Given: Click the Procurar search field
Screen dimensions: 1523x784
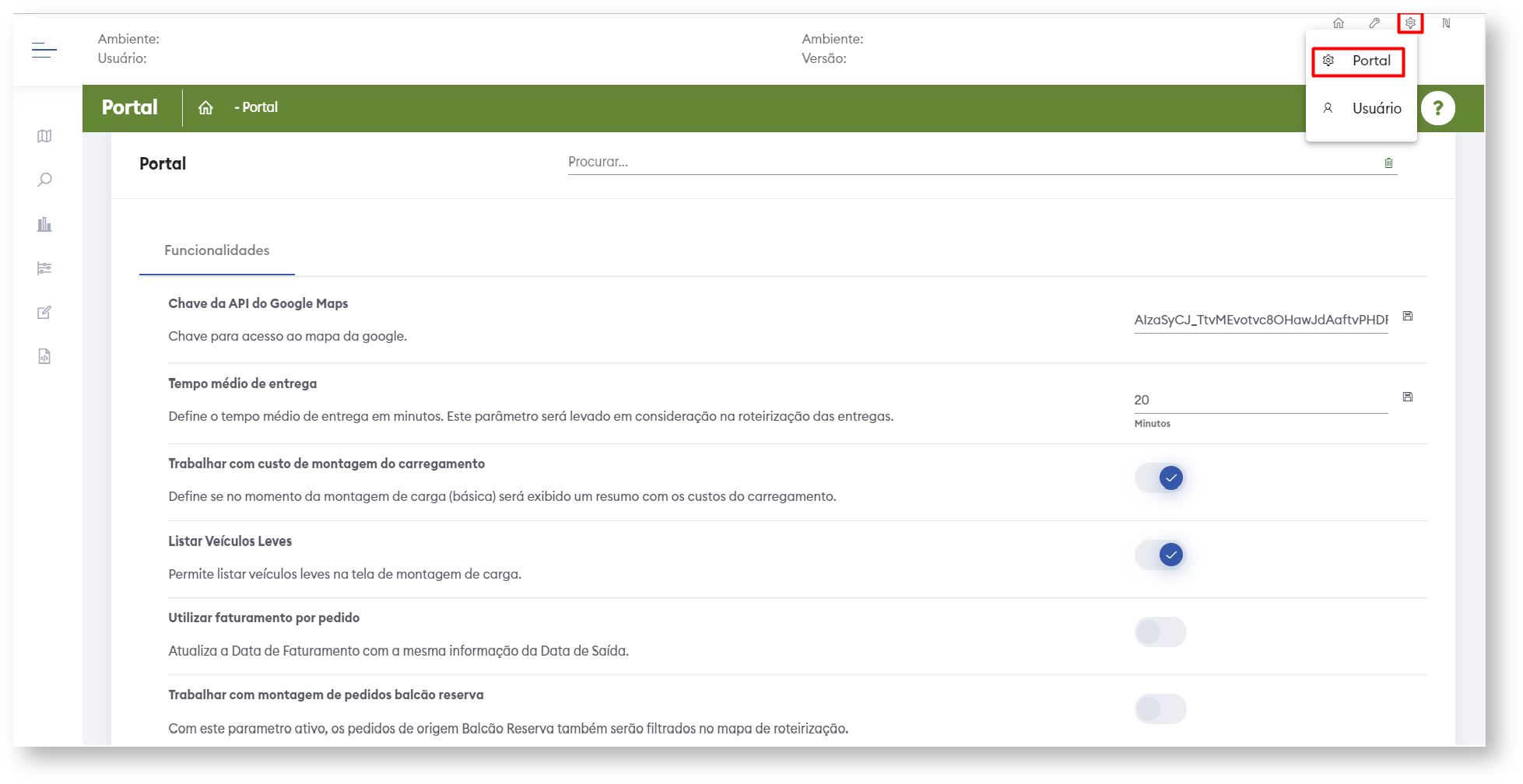Looking at the screenshot, I should point(973,162).
